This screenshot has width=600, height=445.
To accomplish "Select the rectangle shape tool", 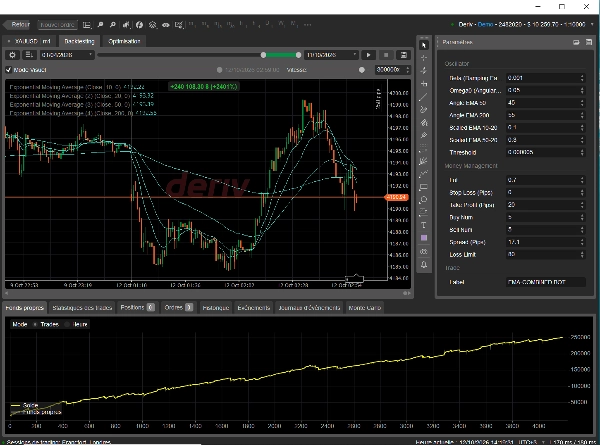I will click(x=424, y=187).
